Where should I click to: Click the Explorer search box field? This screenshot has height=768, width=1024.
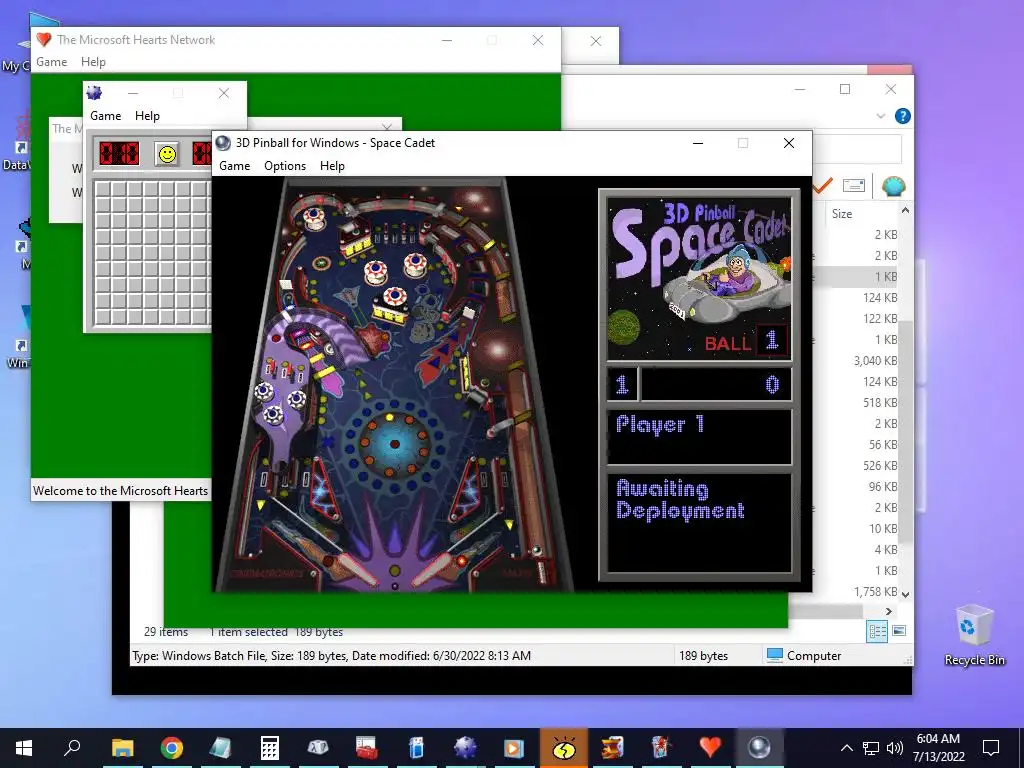coord(857,149)
